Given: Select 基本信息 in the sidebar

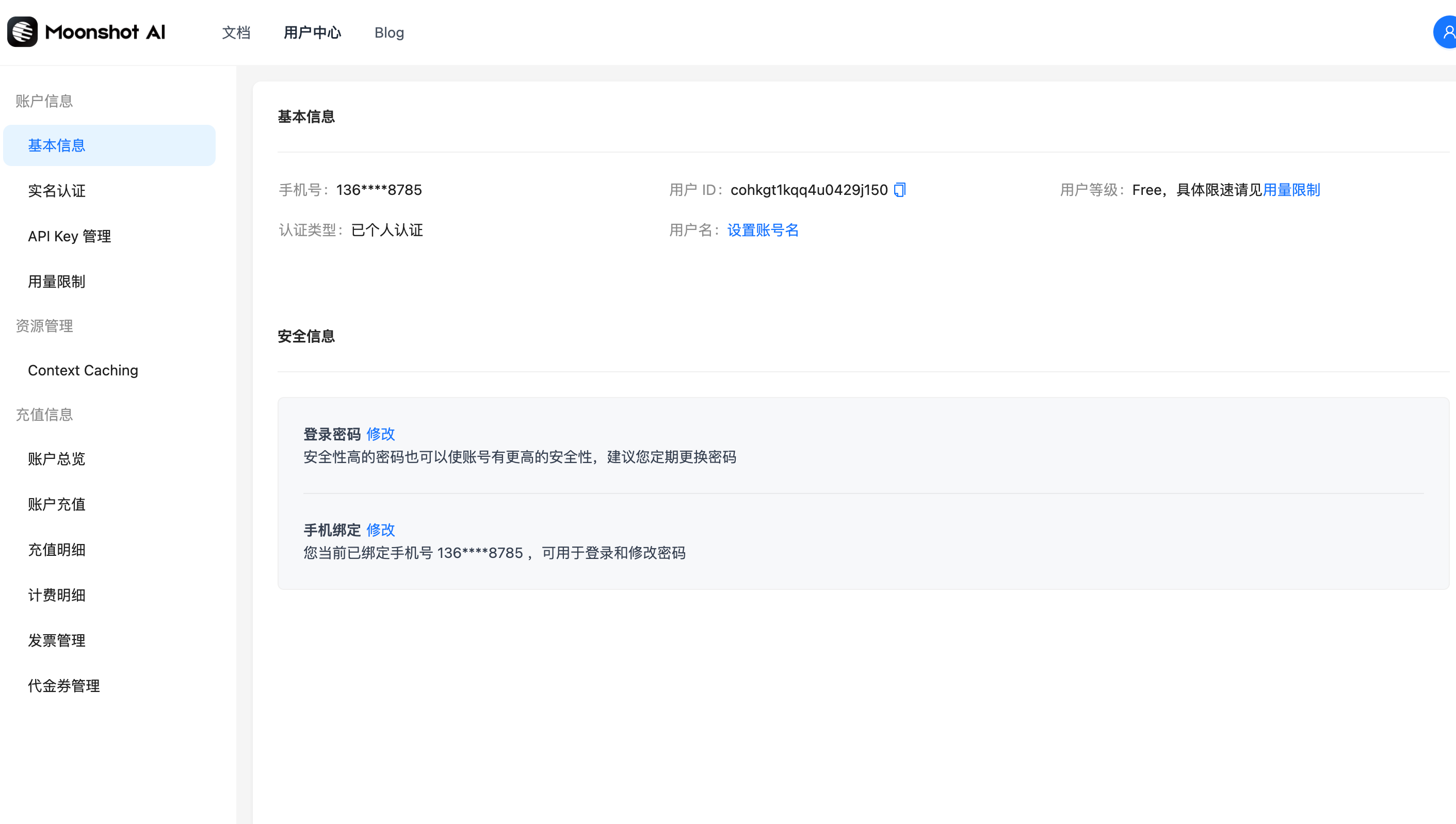Looking at the screenshot, I should [57, 145].
